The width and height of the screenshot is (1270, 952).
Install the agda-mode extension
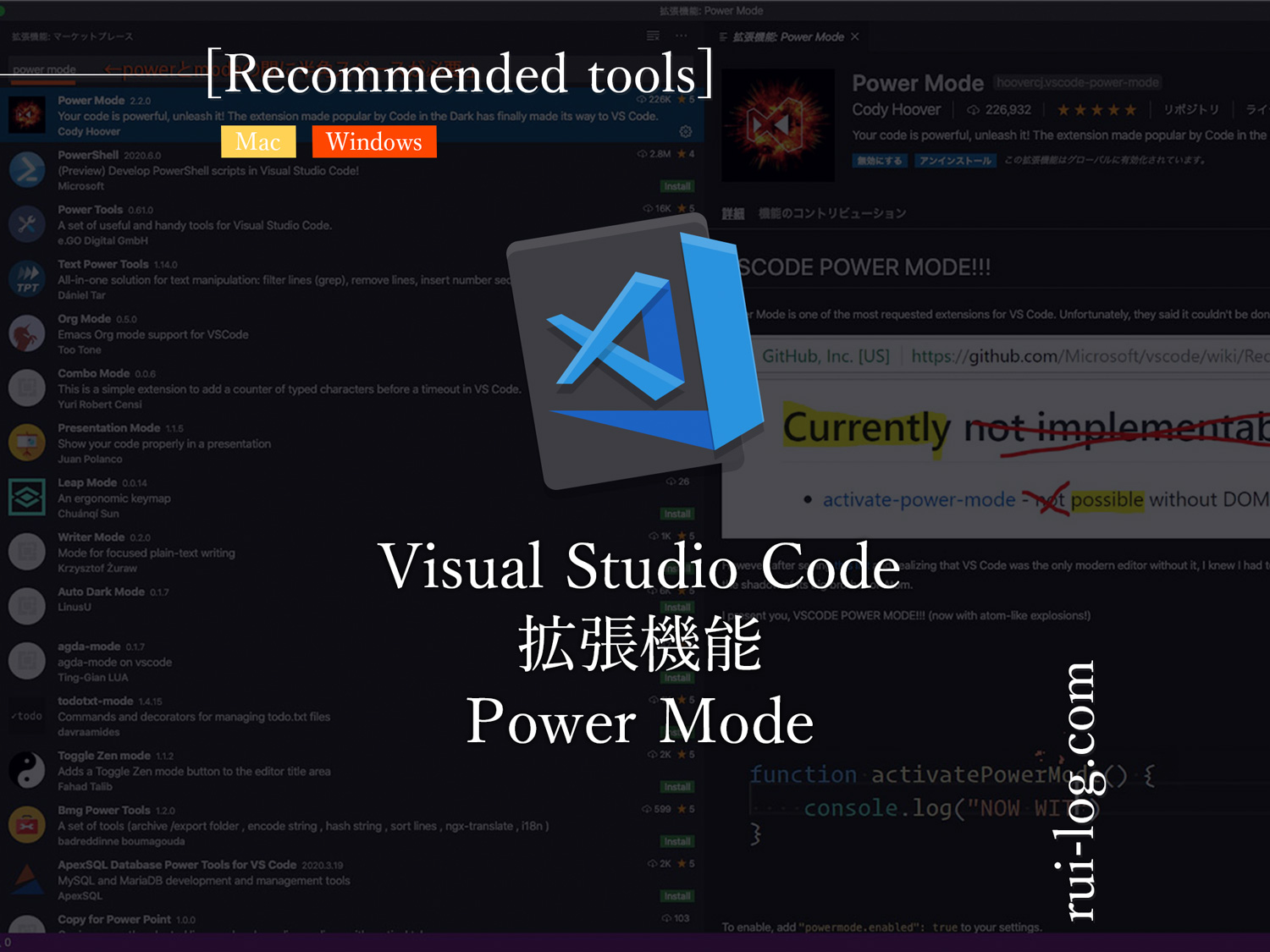(676, 678)
